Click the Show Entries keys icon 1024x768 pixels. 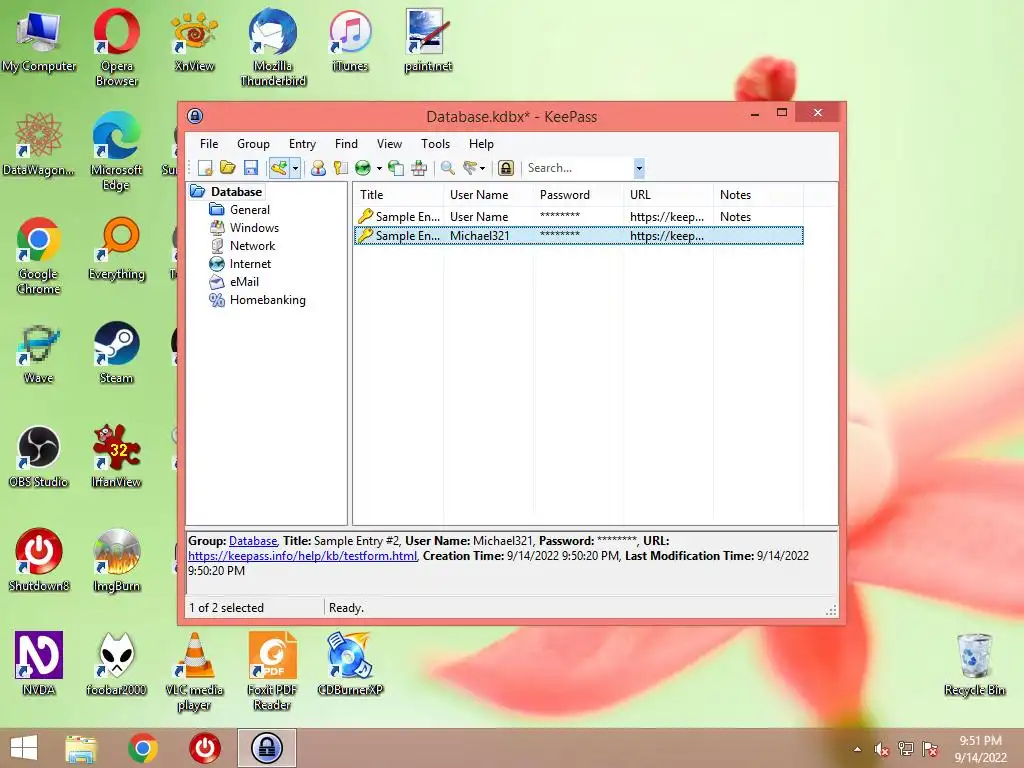point(470,168)
